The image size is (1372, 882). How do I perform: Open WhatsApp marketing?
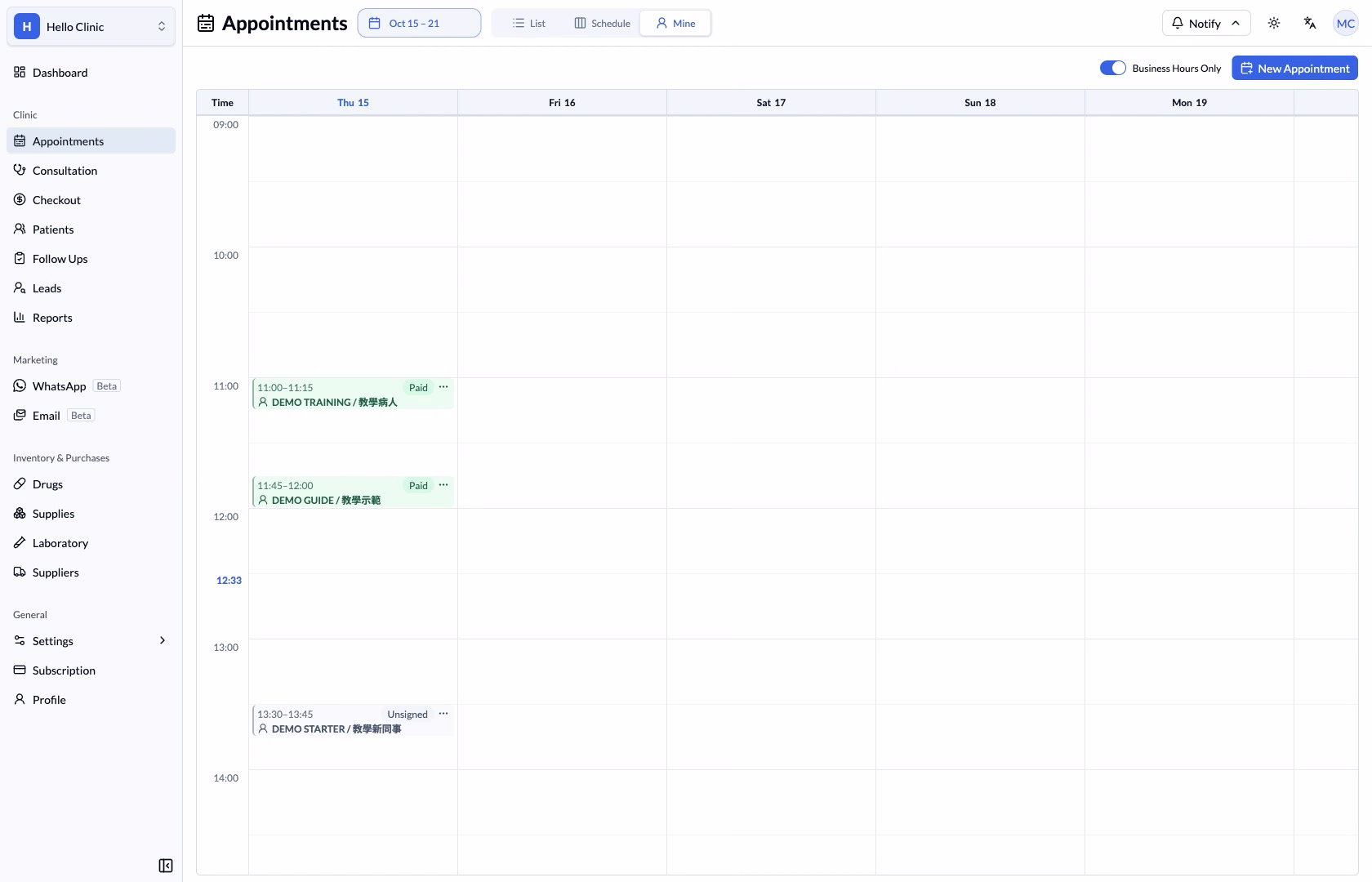[91, 386]
